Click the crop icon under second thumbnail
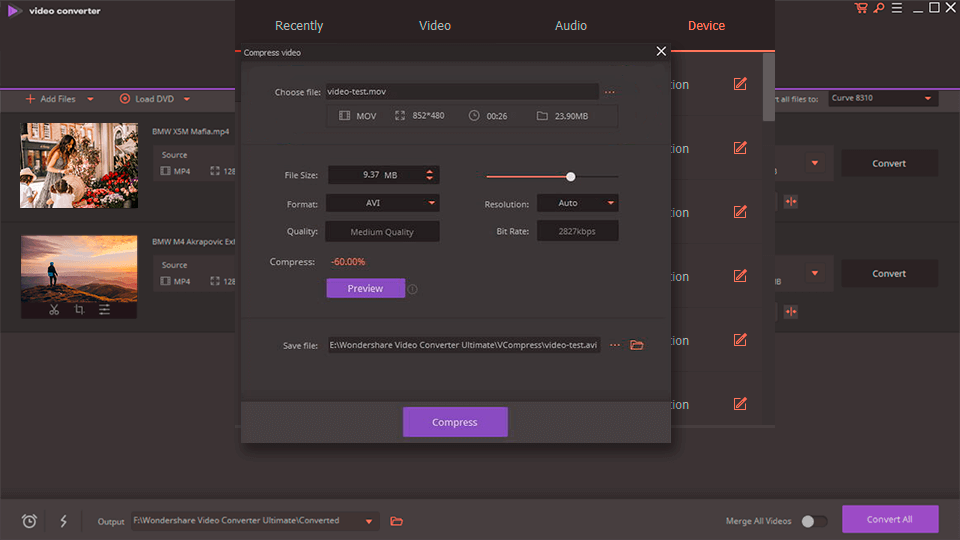 [x=79, y=310]
